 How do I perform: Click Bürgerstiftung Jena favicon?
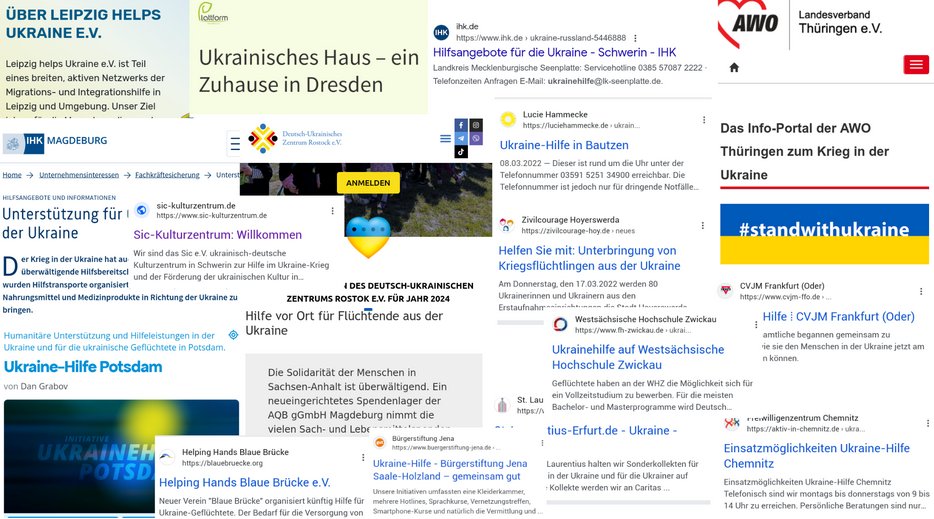(379, 443)
